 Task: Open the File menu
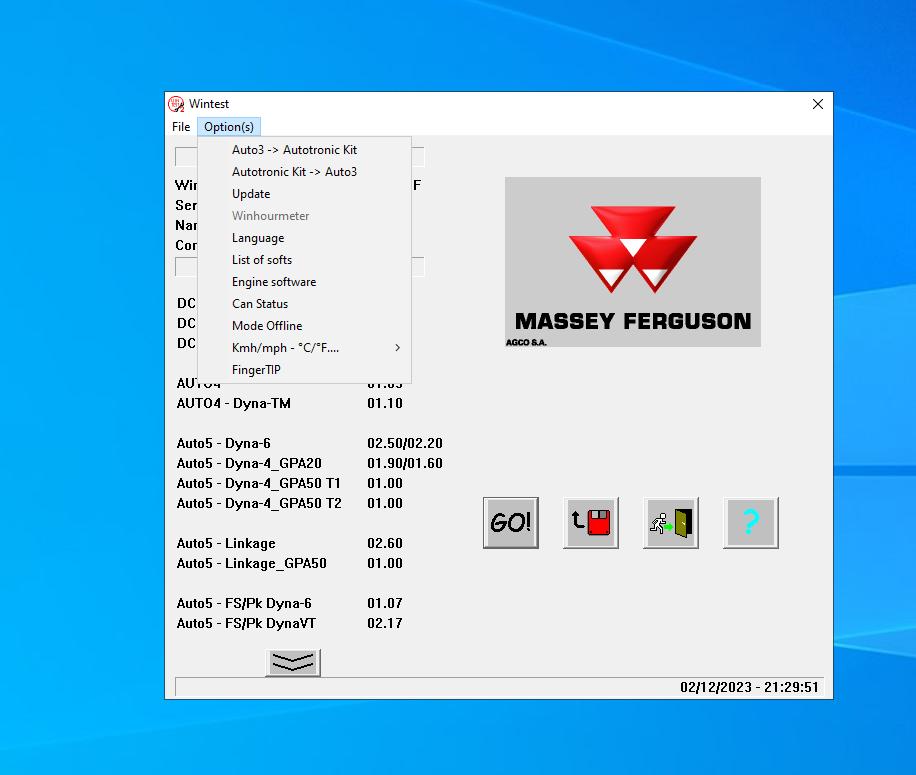[x=181, y=127]
